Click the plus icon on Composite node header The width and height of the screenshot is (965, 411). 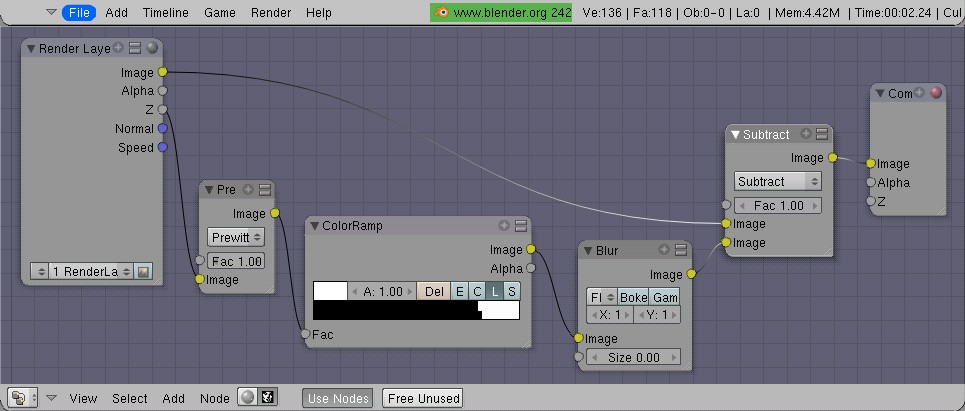[919, 93]
